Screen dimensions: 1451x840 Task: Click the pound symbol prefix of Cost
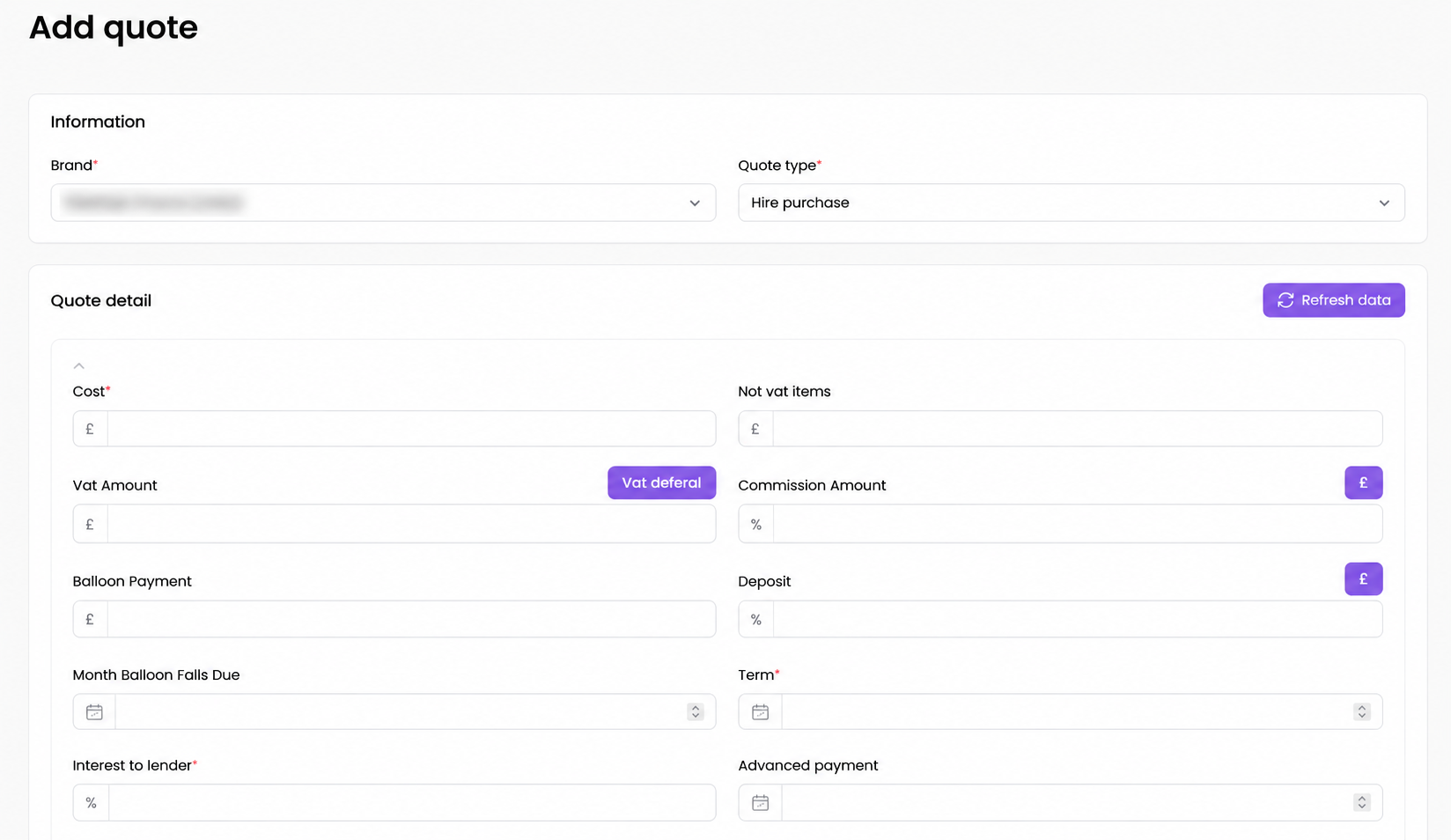click(x=90, y=429)
